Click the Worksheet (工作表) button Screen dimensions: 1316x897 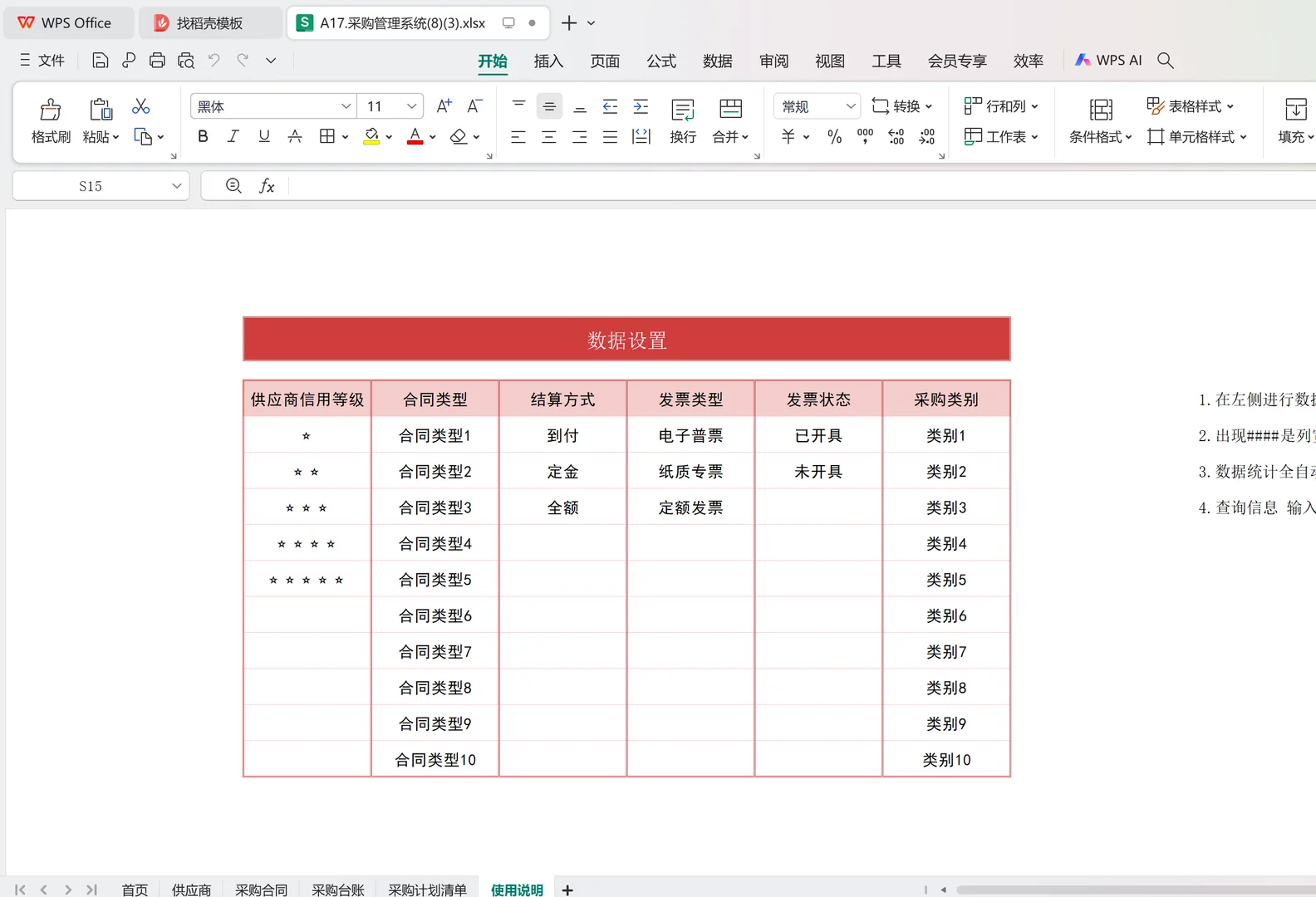pos(1000,136)
